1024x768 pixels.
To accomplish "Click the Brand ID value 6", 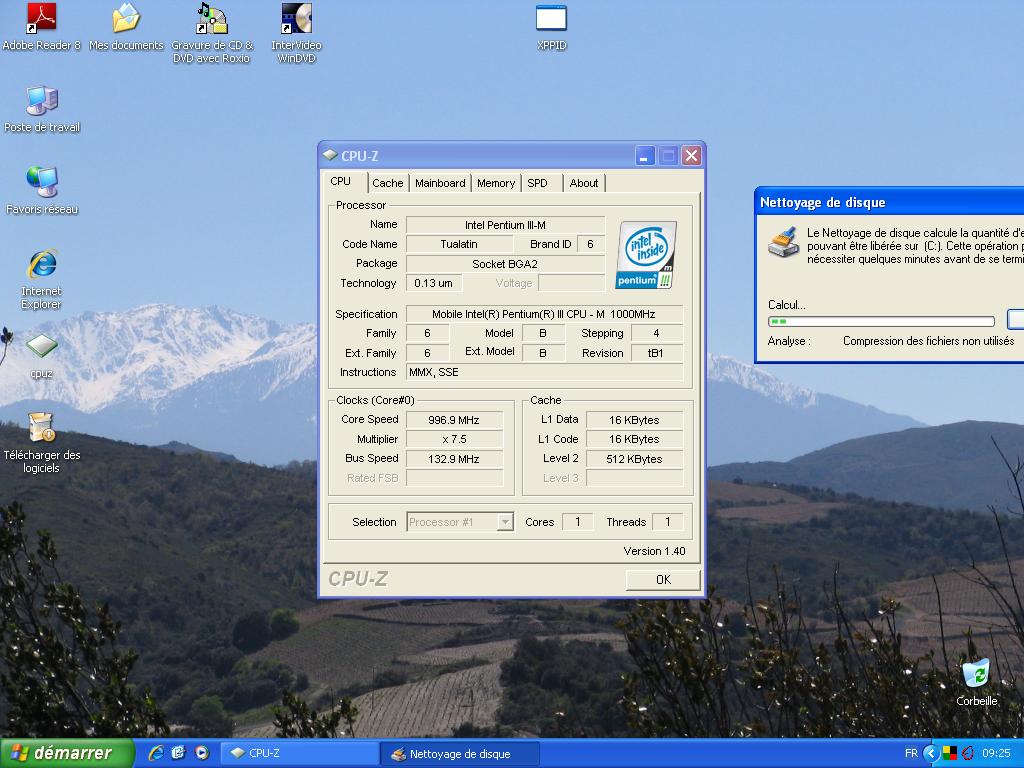I will pos(590,244).
